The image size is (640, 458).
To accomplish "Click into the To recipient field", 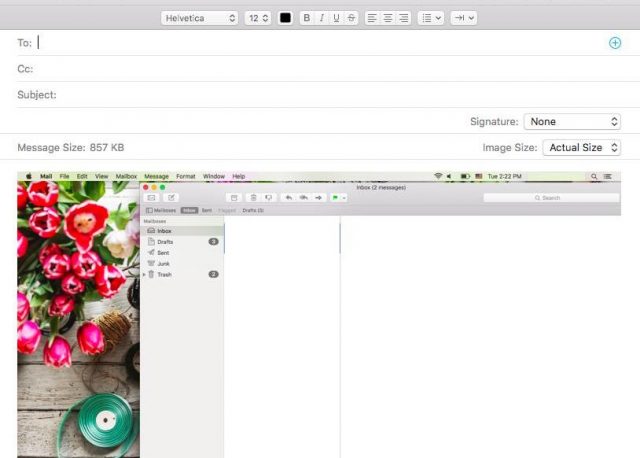I will coord(320,42).
